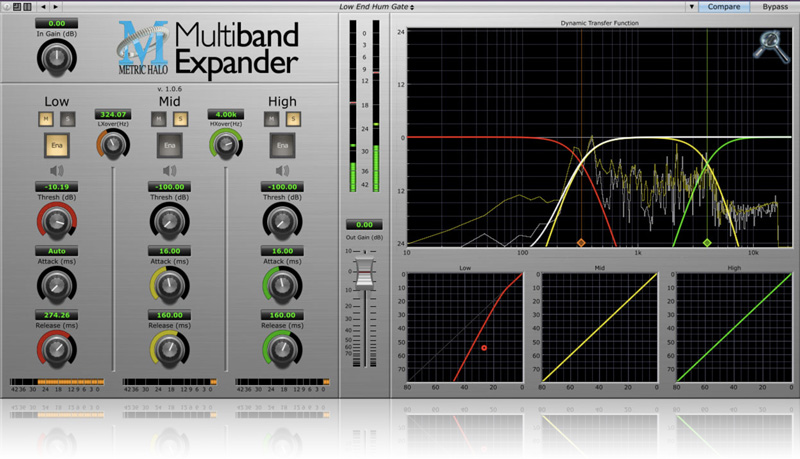Image resolution: width=800 pixels, height=459 pixels.
Task: Click the LXover frequency knob
Action: (x=114, y=145)
